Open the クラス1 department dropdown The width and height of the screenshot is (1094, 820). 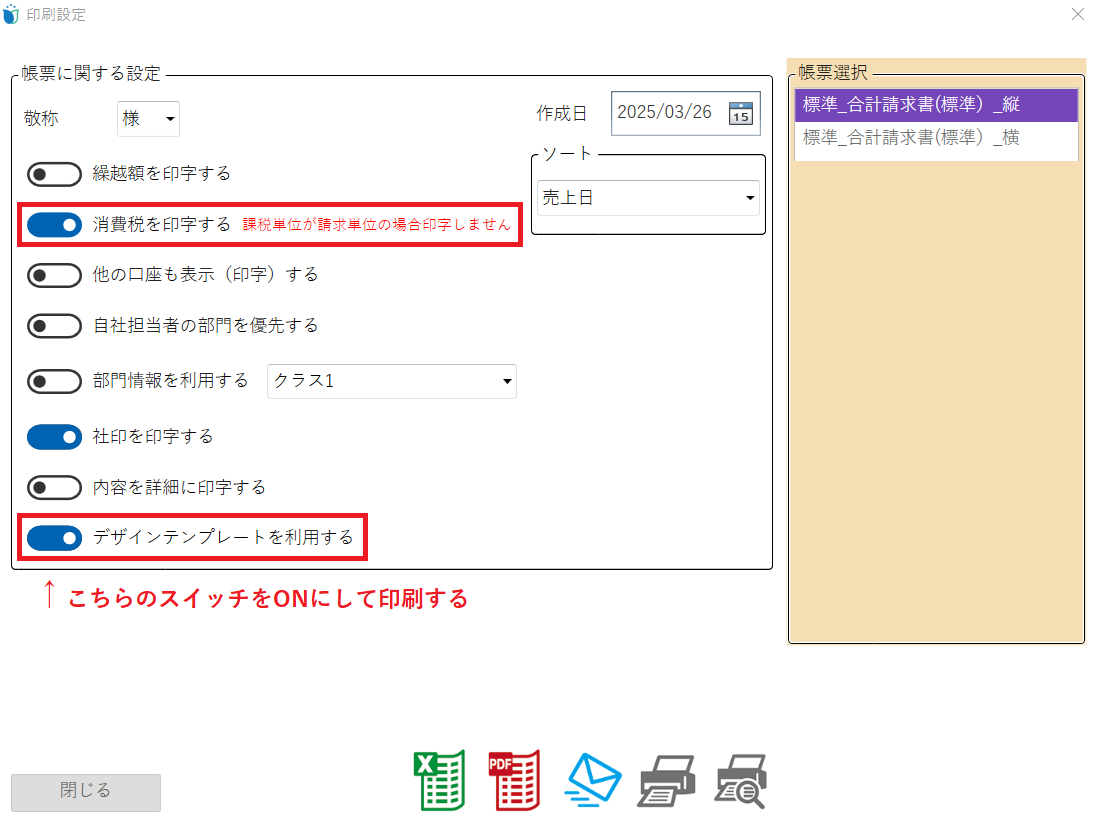coord(391,381)
